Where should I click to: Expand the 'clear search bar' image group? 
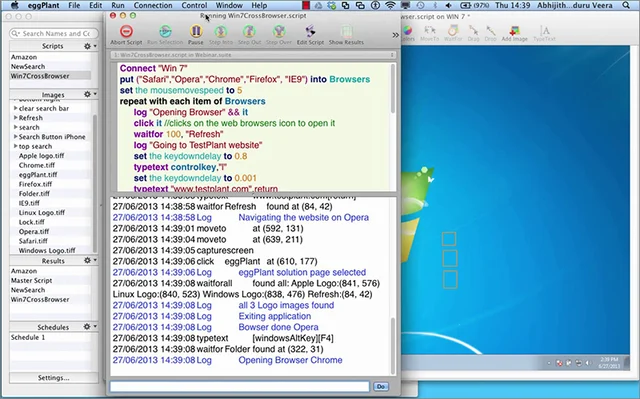click(x=16, y=108)
